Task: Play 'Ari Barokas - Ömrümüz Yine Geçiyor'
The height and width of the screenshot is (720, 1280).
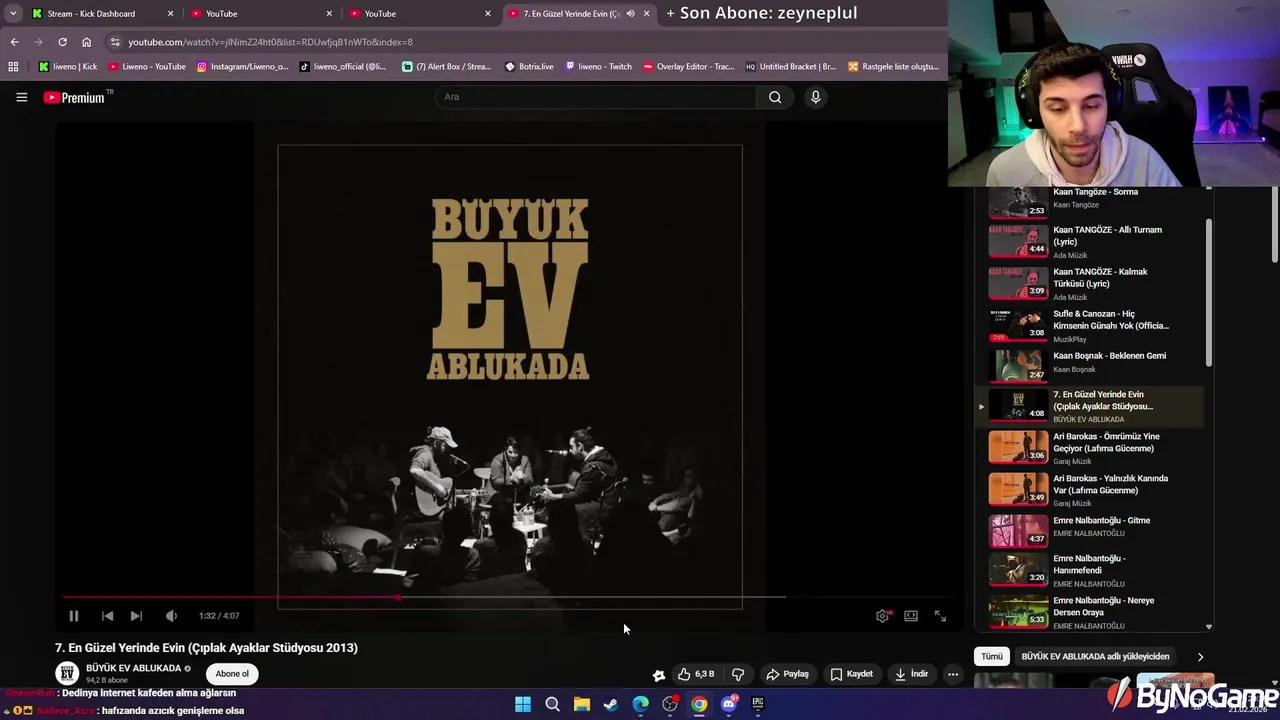Action: 1090,447
